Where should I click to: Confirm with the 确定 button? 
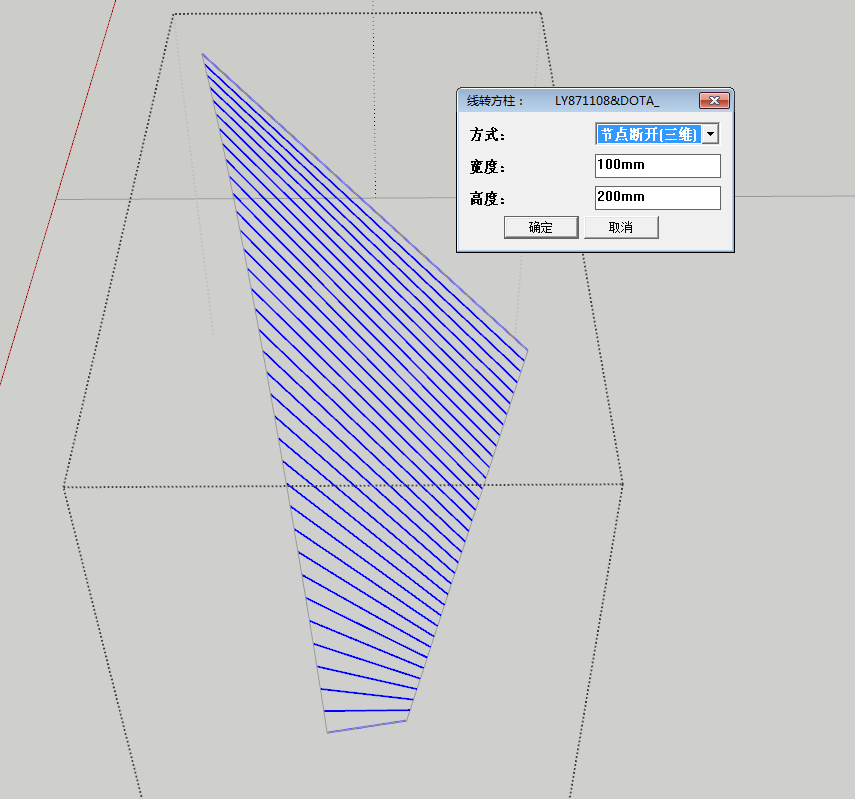tap(541, 227)
